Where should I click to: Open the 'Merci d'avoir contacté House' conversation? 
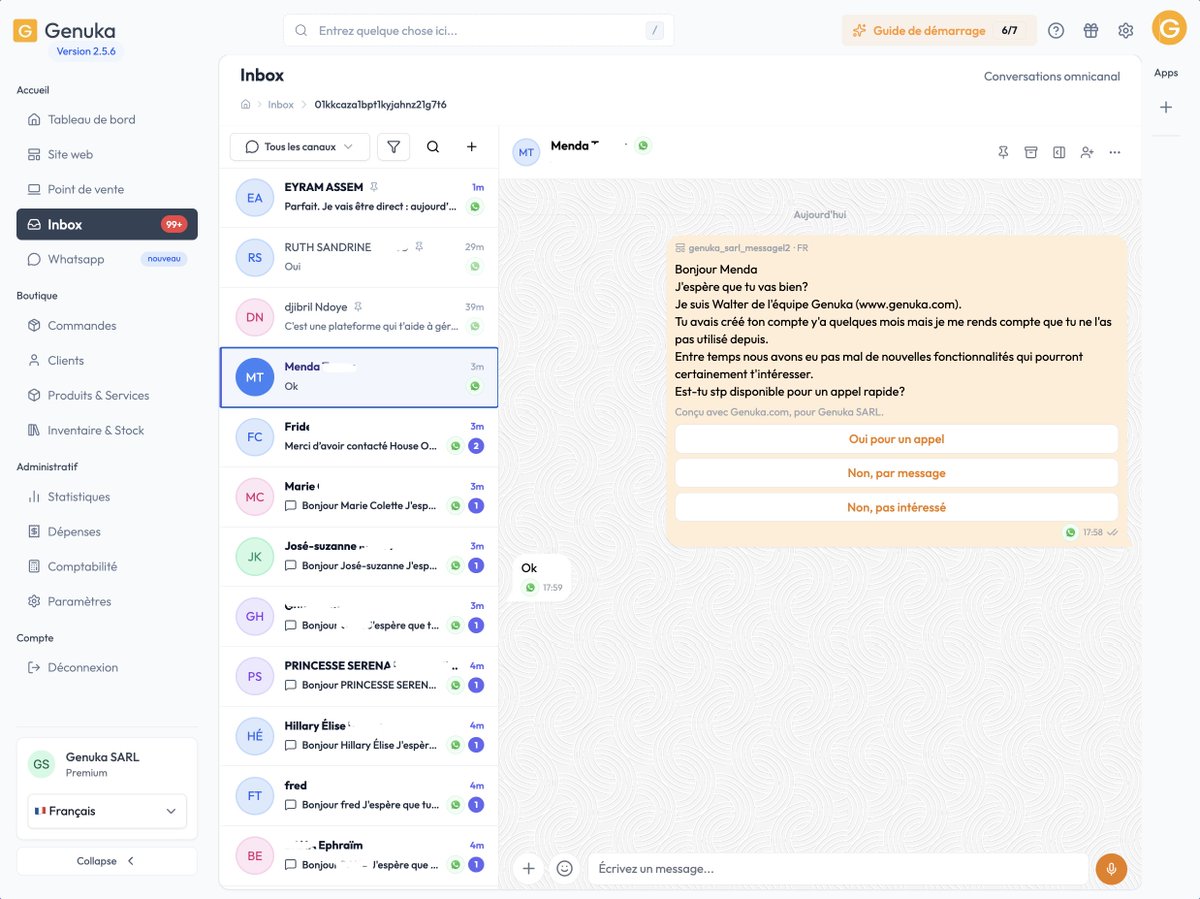[359, 437]
